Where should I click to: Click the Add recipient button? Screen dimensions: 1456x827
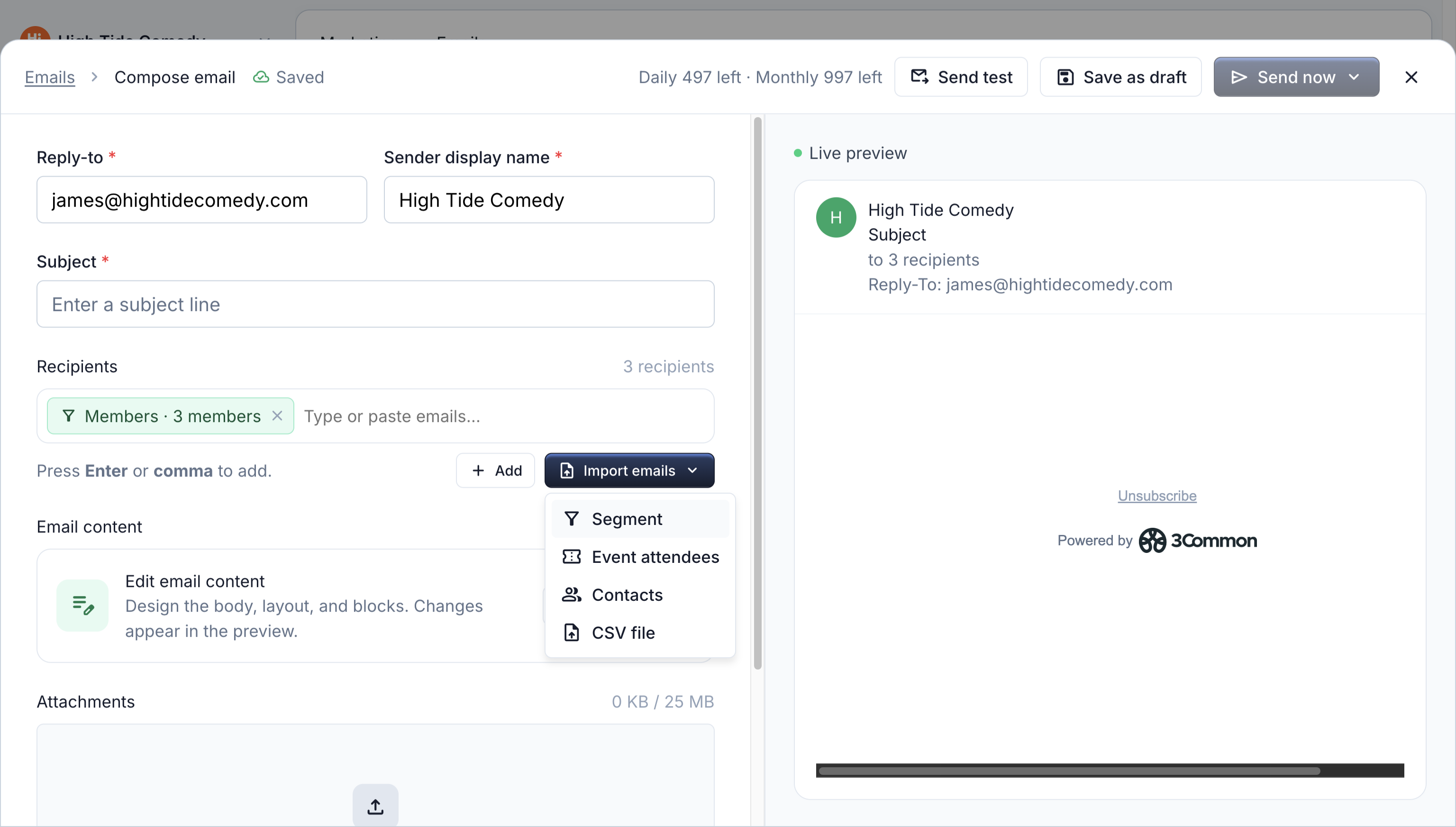496,470
